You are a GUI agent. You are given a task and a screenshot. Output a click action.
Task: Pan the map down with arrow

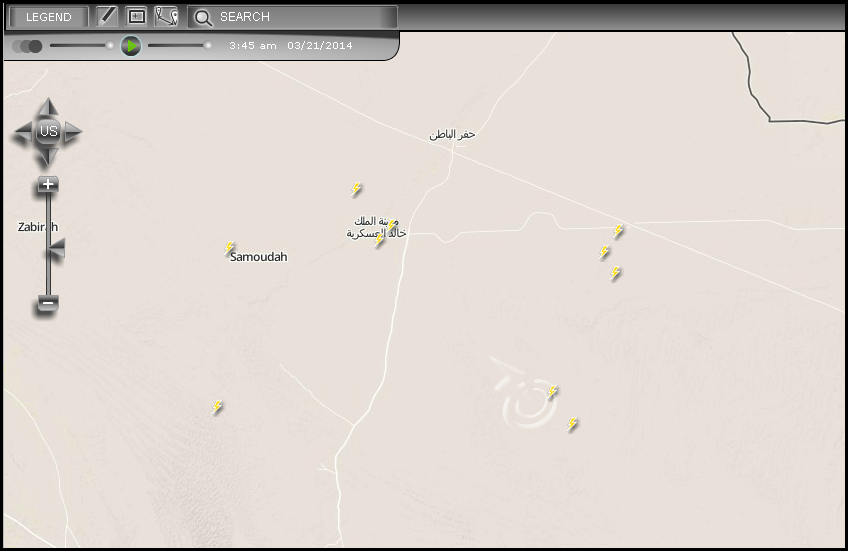click(x=48, y=156)
